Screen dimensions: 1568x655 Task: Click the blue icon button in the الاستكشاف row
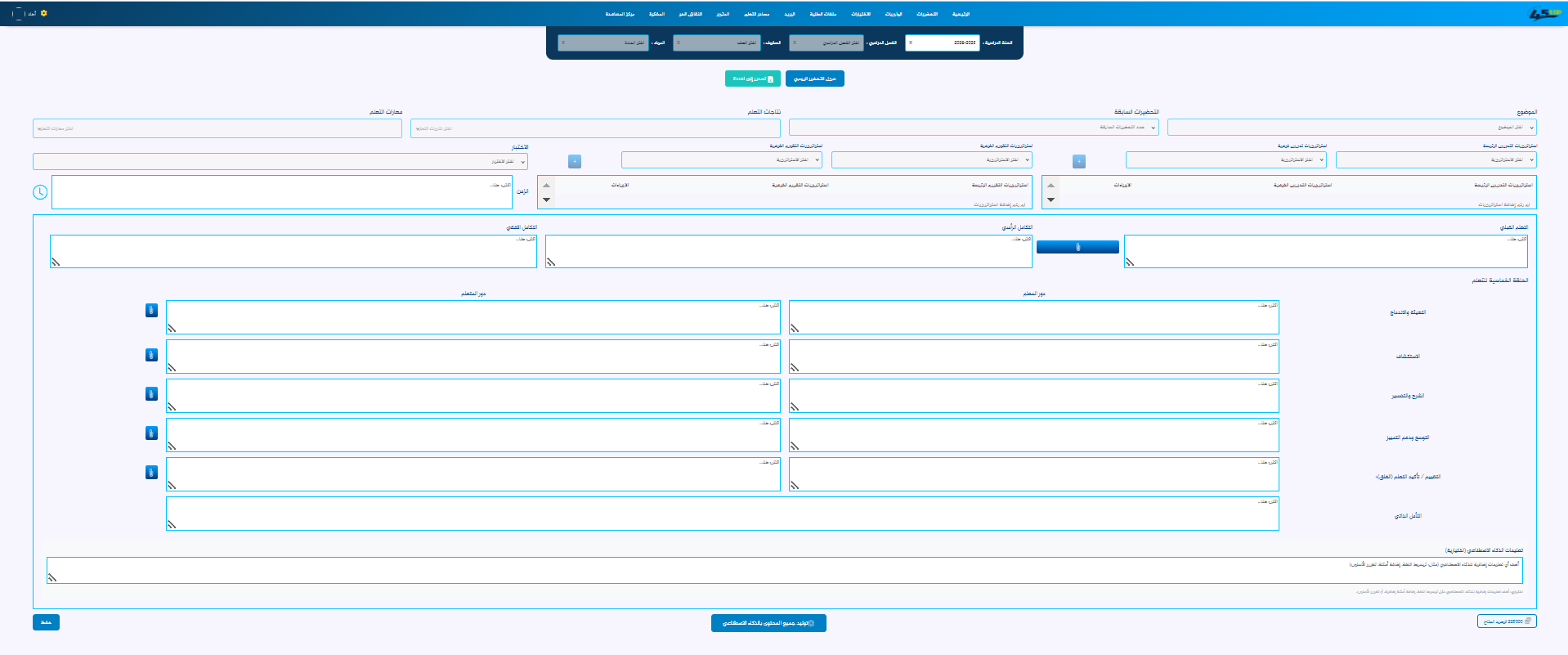(x=151, y=355)
